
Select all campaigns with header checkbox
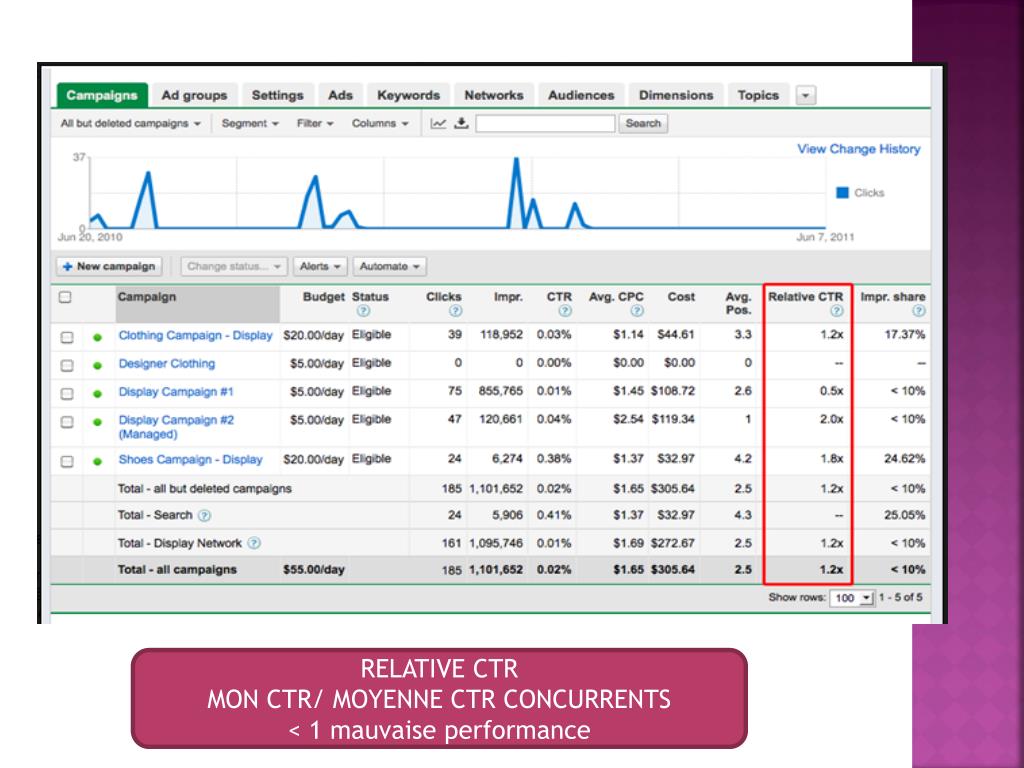[65, 298]
